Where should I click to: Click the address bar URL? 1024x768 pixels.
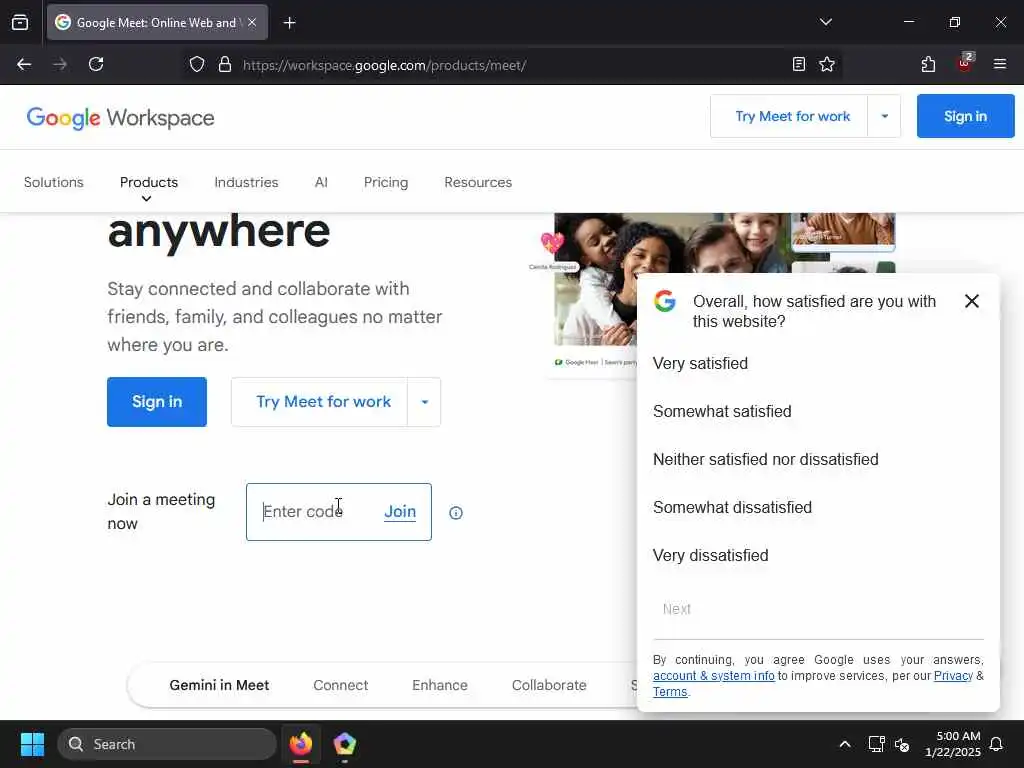[x=384, y=65]
